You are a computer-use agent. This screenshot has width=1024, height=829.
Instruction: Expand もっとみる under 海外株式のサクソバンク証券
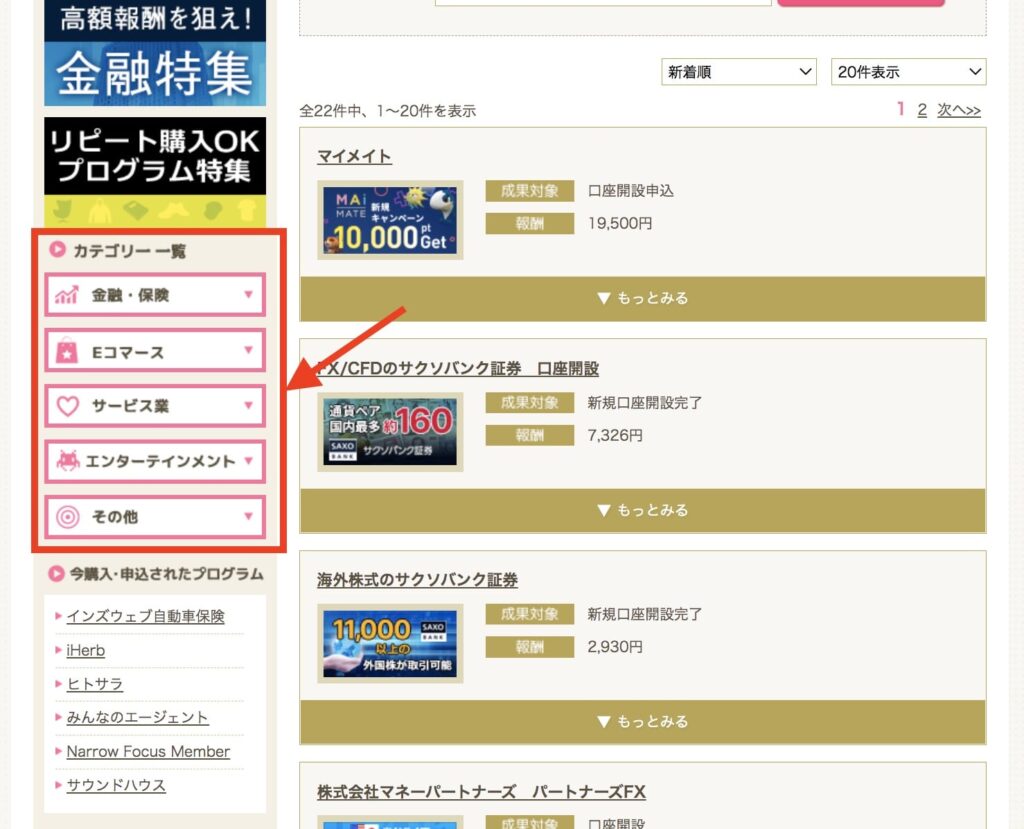(643, 722)
